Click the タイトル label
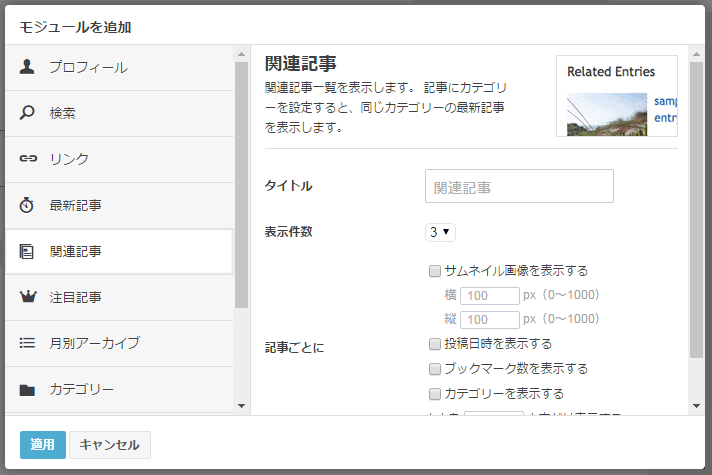This screenshot has height=475, width=712. point(289,186)
